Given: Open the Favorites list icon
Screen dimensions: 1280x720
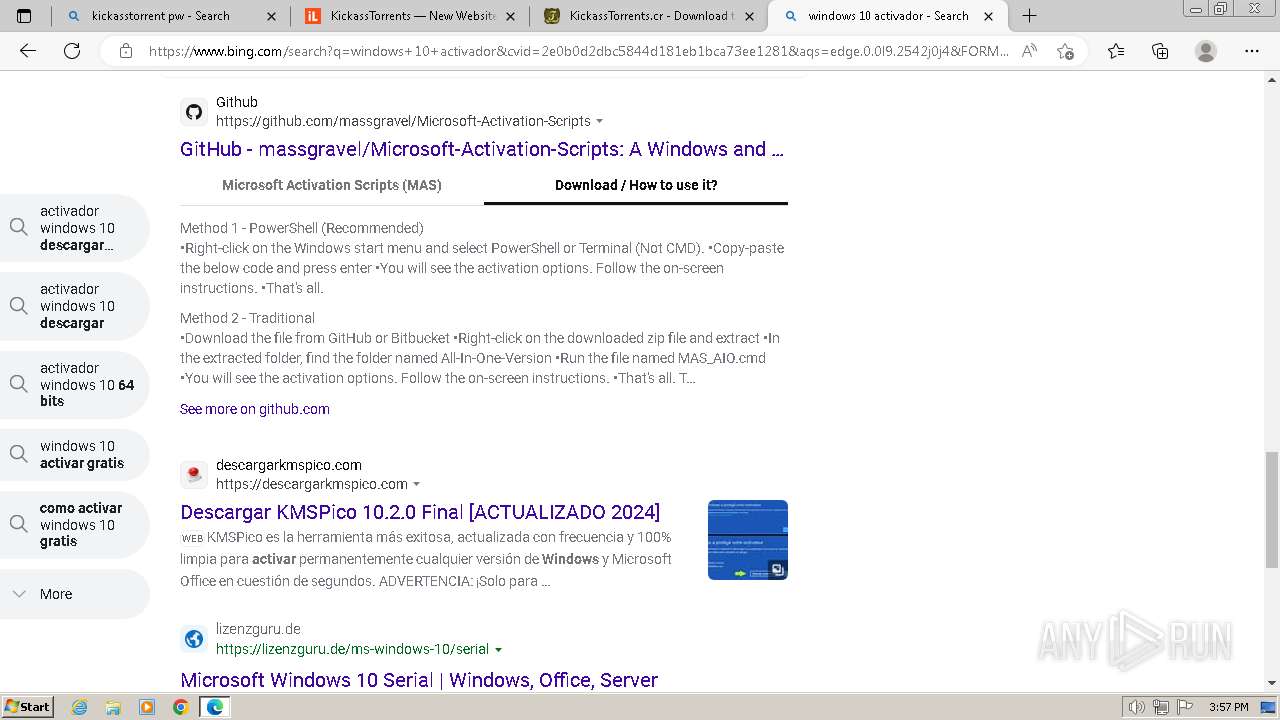Looking at the screenshot, I should click(x=1116, y=51).
